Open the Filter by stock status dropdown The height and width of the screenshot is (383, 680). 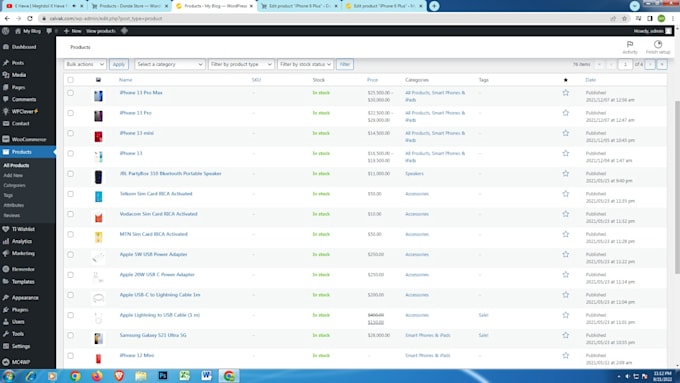pos(305,64)
